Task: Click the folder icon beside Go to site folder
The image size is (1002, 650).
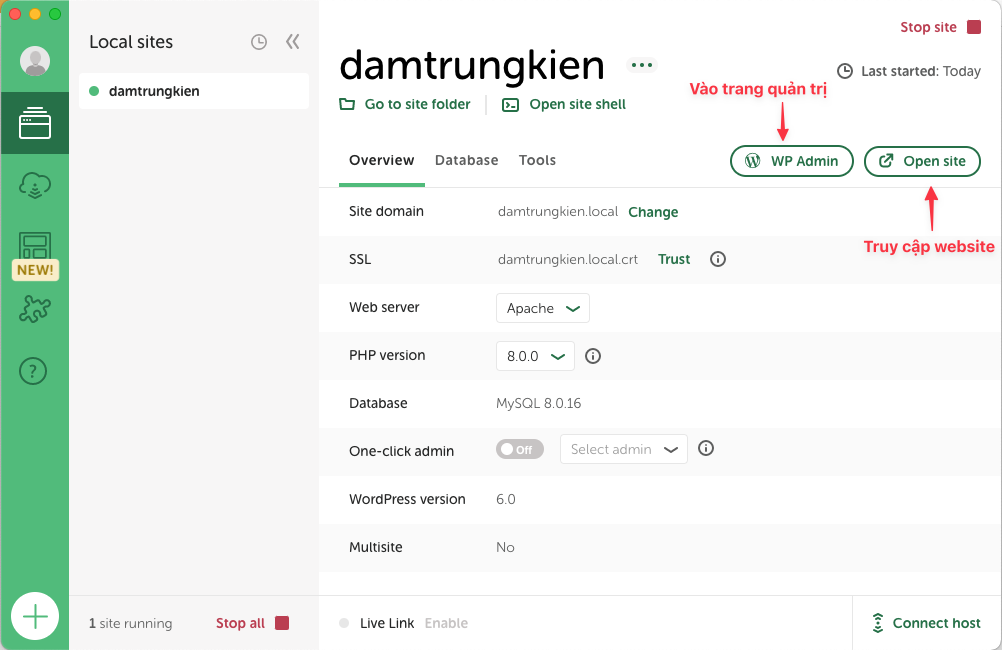Action: point(347,104)
